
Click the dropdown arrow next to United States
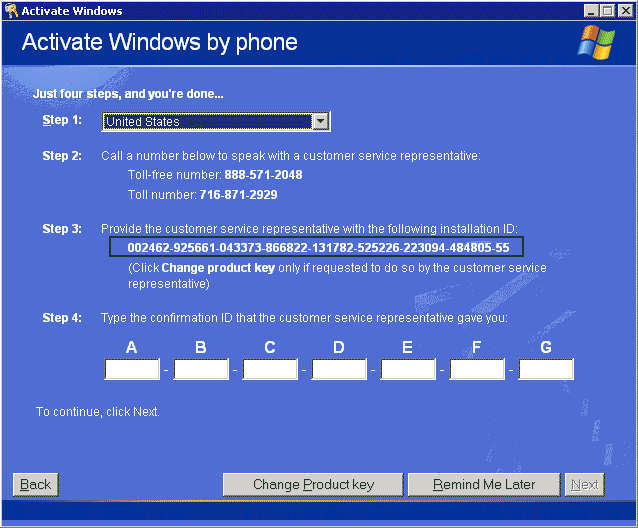point(320,122)
